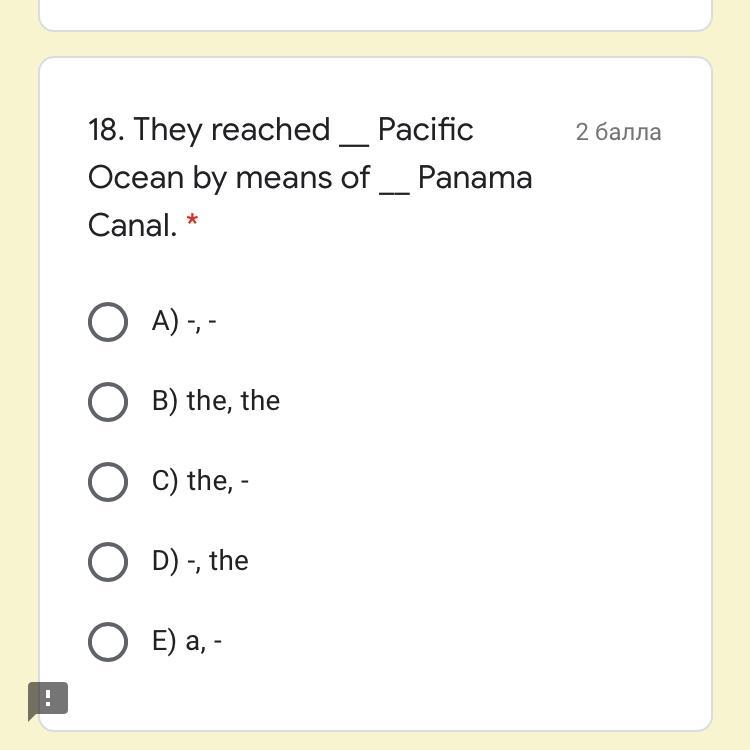Image resolution: width=750 pixels, height=750 pixels.
Task: Click the 'C) the, -' answer label text
Action: pyautogui.click(x=200, y=481)
